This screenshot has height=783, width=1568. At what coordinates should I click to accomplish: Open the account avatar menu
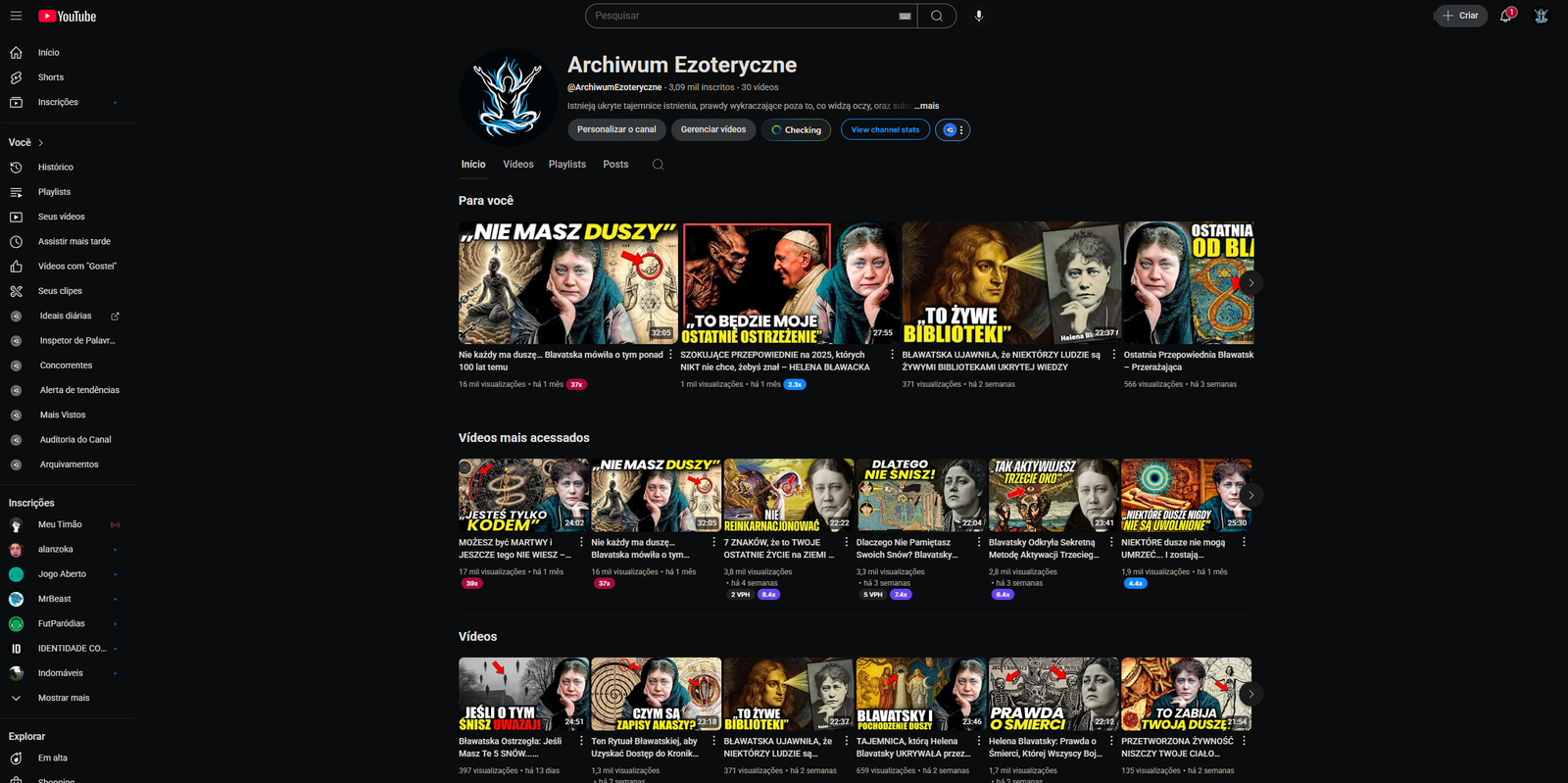pos(1542,16)
